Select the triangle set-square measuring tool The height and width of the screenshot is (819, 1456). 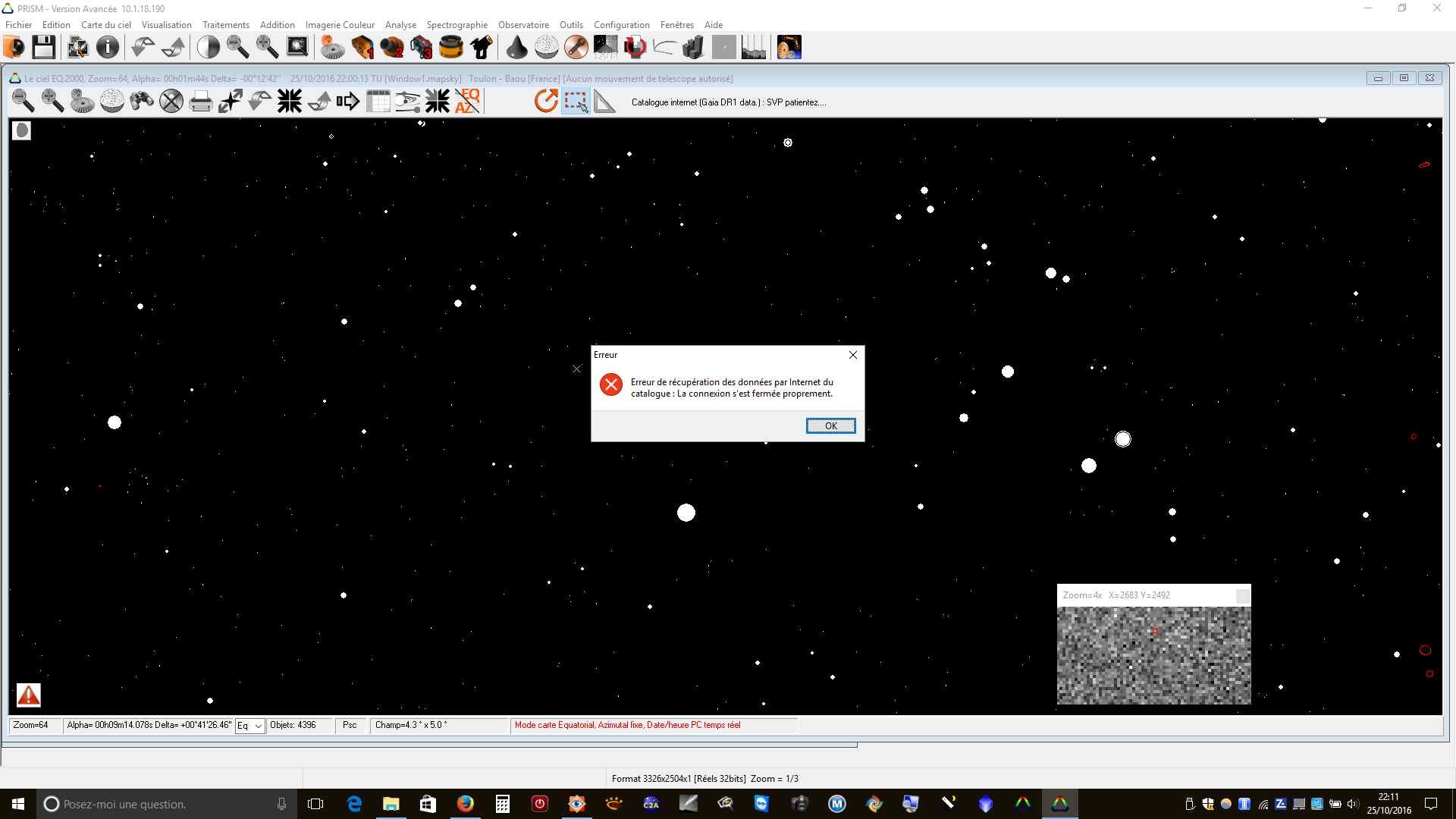604,101
